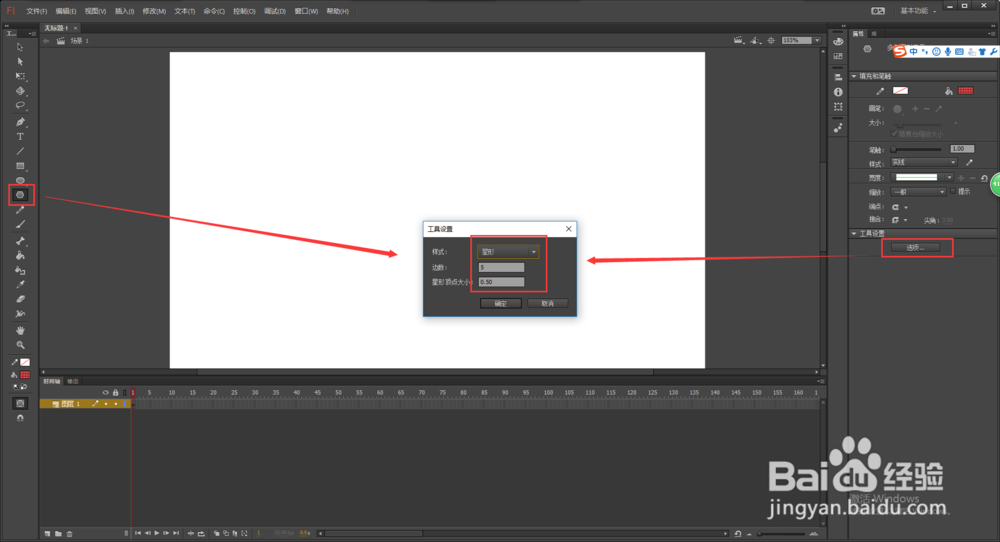The image size is (1000, 542).
Task: Collapse the Fill and Stroke section
Action: [854, 76]
